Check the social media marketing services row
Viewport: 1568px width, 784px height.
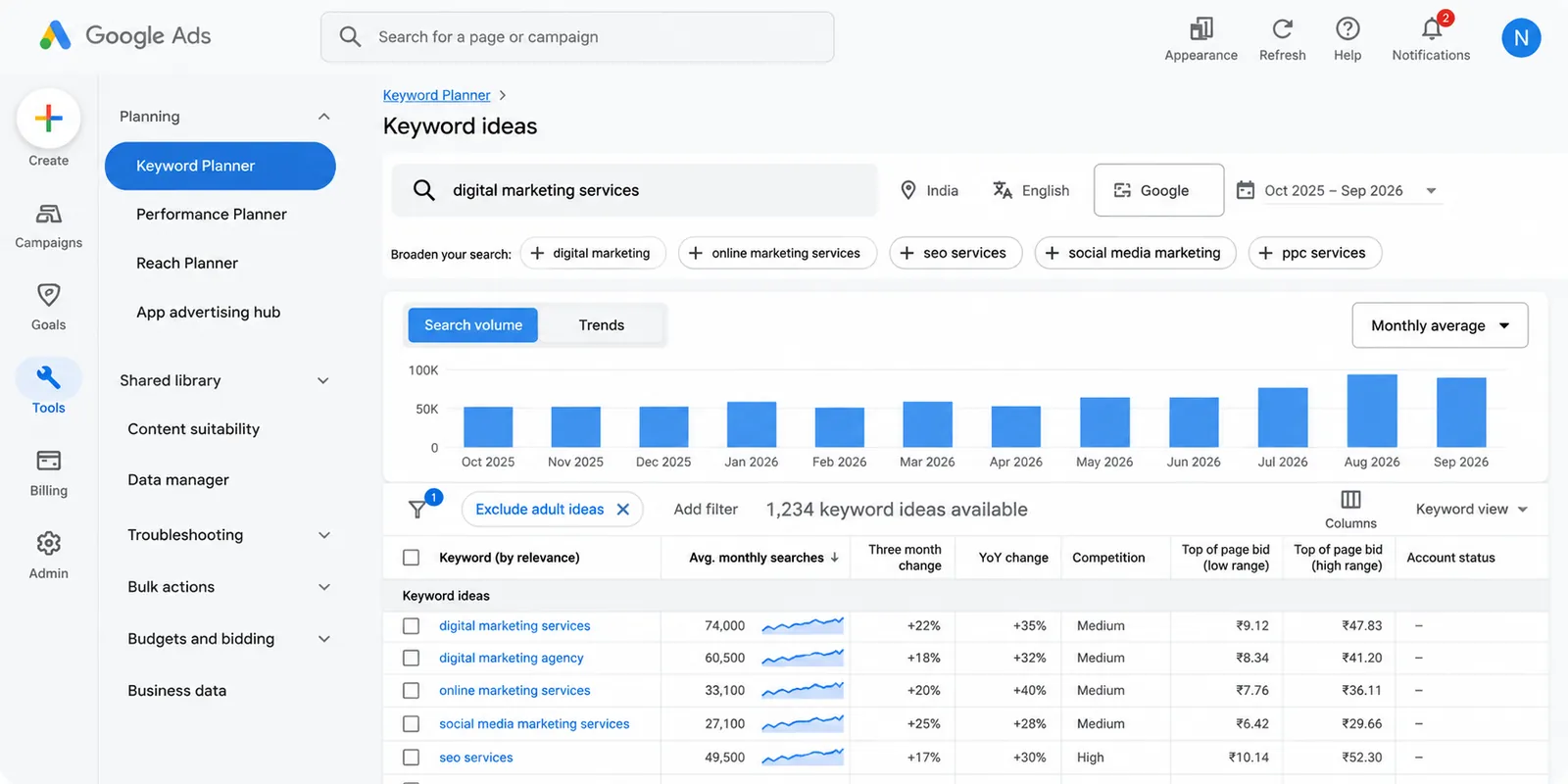[412, 724]
